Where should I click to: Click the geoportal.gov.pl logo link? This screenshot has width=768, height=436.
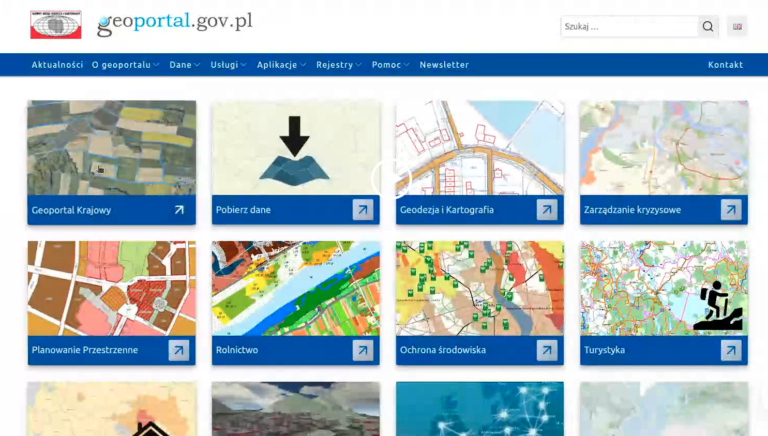(x=175, y=24)
